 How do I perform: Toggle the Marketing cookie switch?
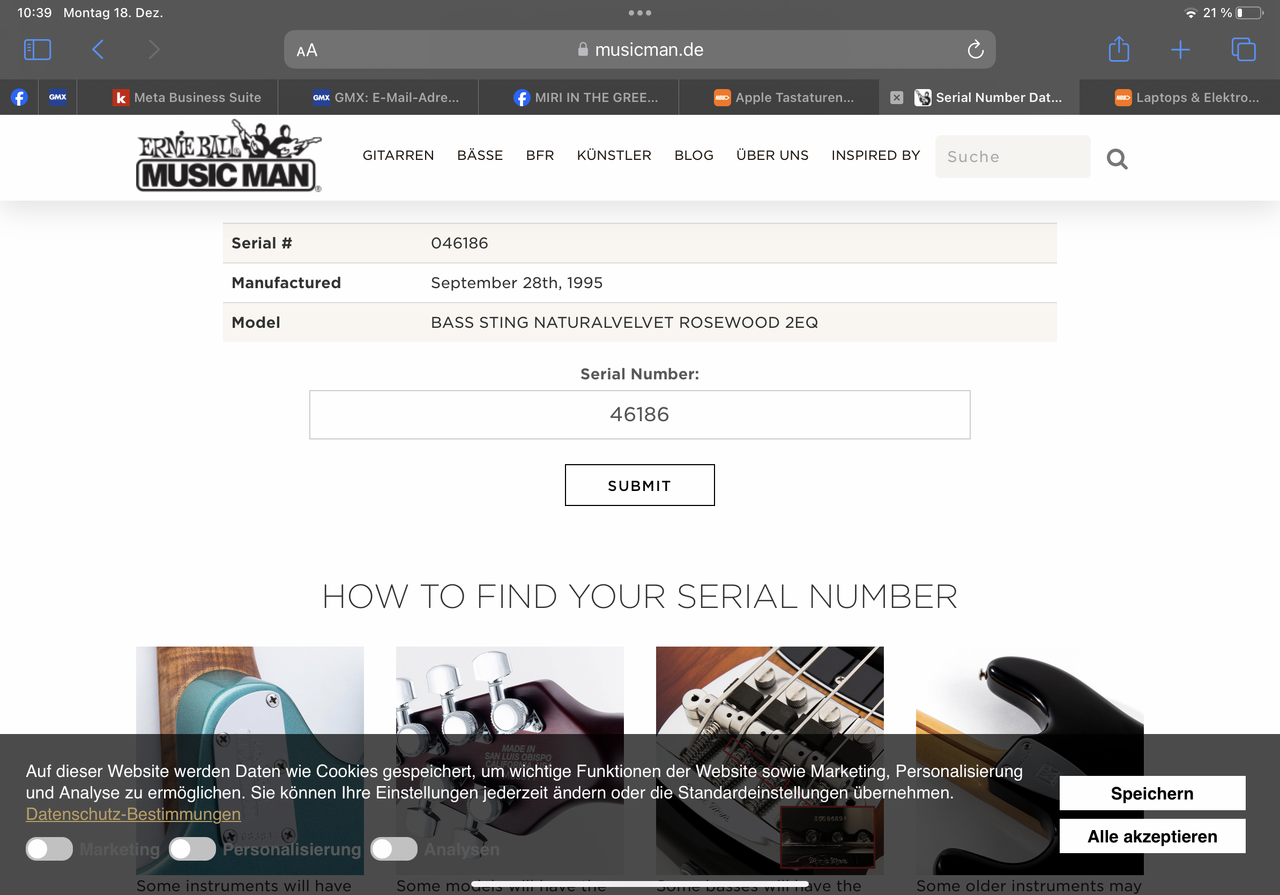coord(49,849)
